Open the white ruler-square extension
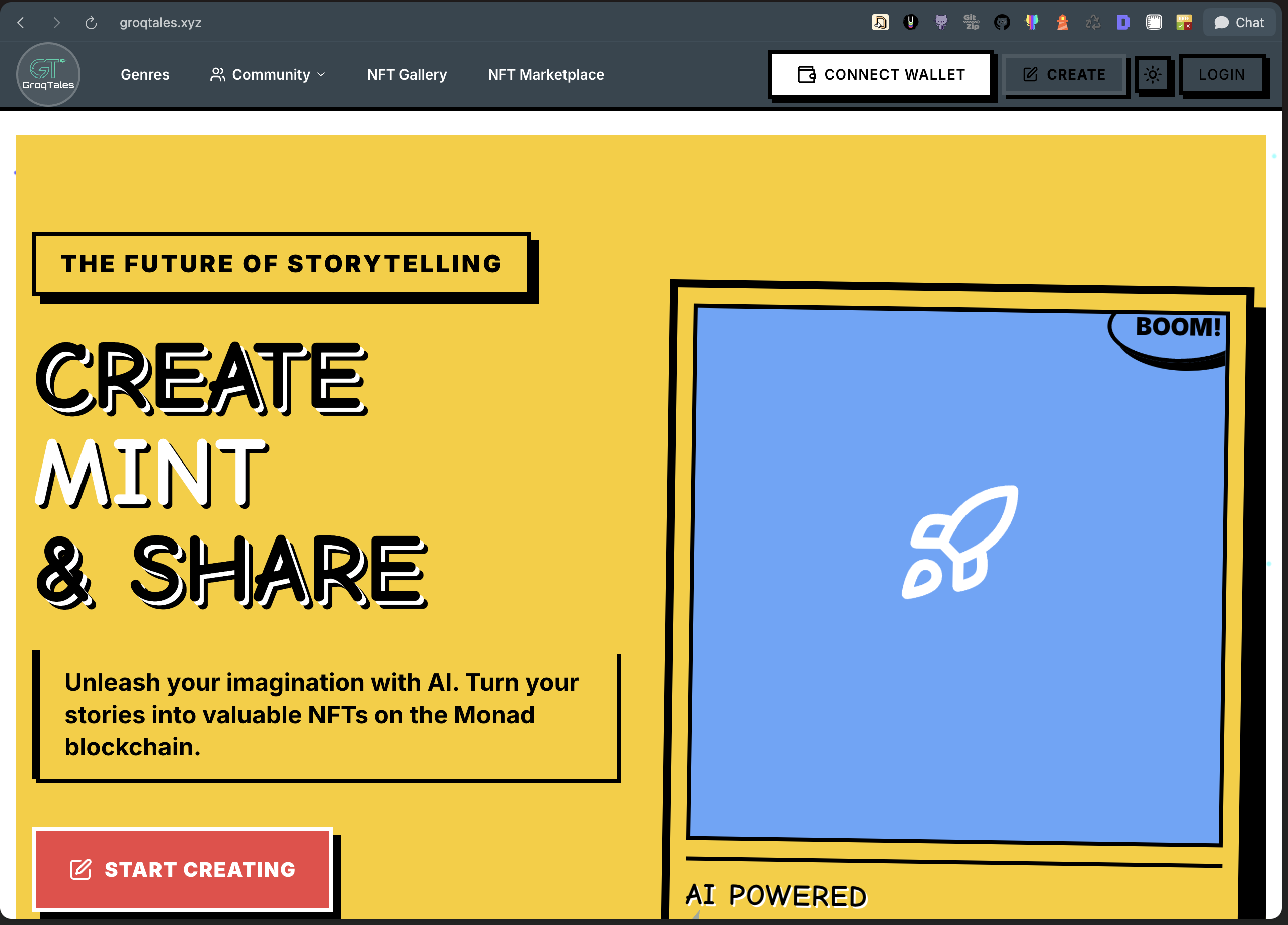This screenshot has width=1288, height=925. [1153, 22]
